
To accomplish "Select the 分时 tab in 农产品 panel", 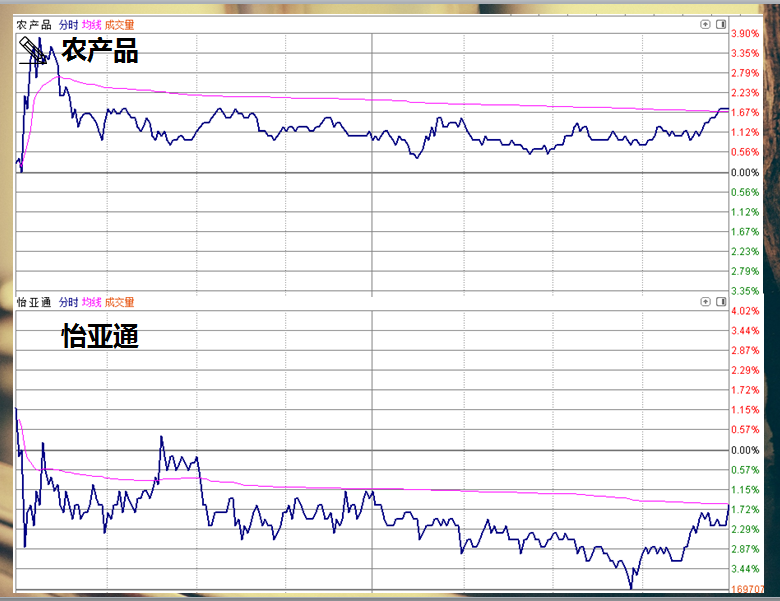I will (x=68, y=24).
